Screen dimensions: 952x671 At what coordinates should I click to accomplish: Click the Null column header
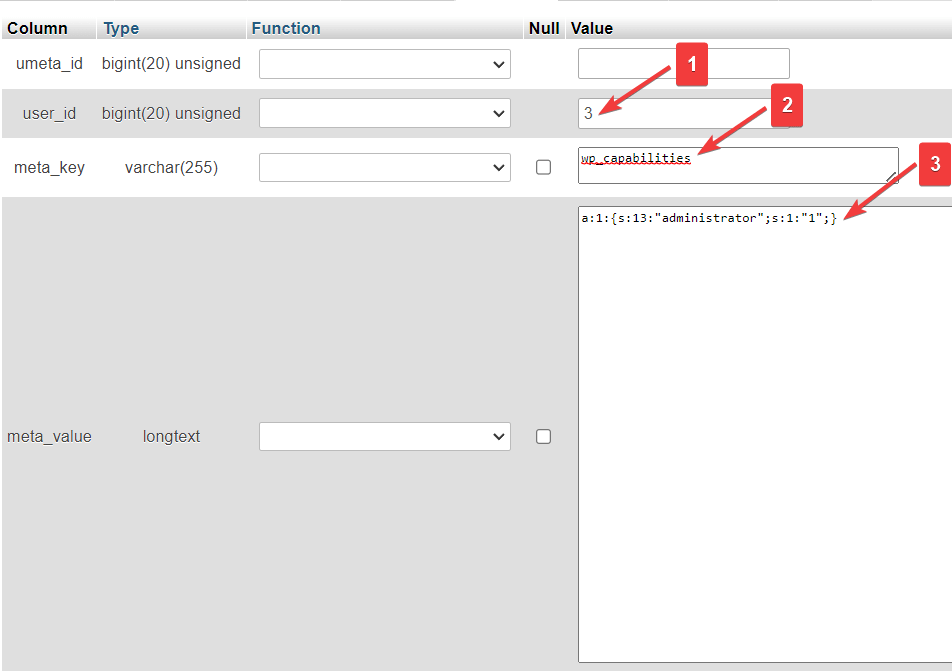click(x=543, y=28)
